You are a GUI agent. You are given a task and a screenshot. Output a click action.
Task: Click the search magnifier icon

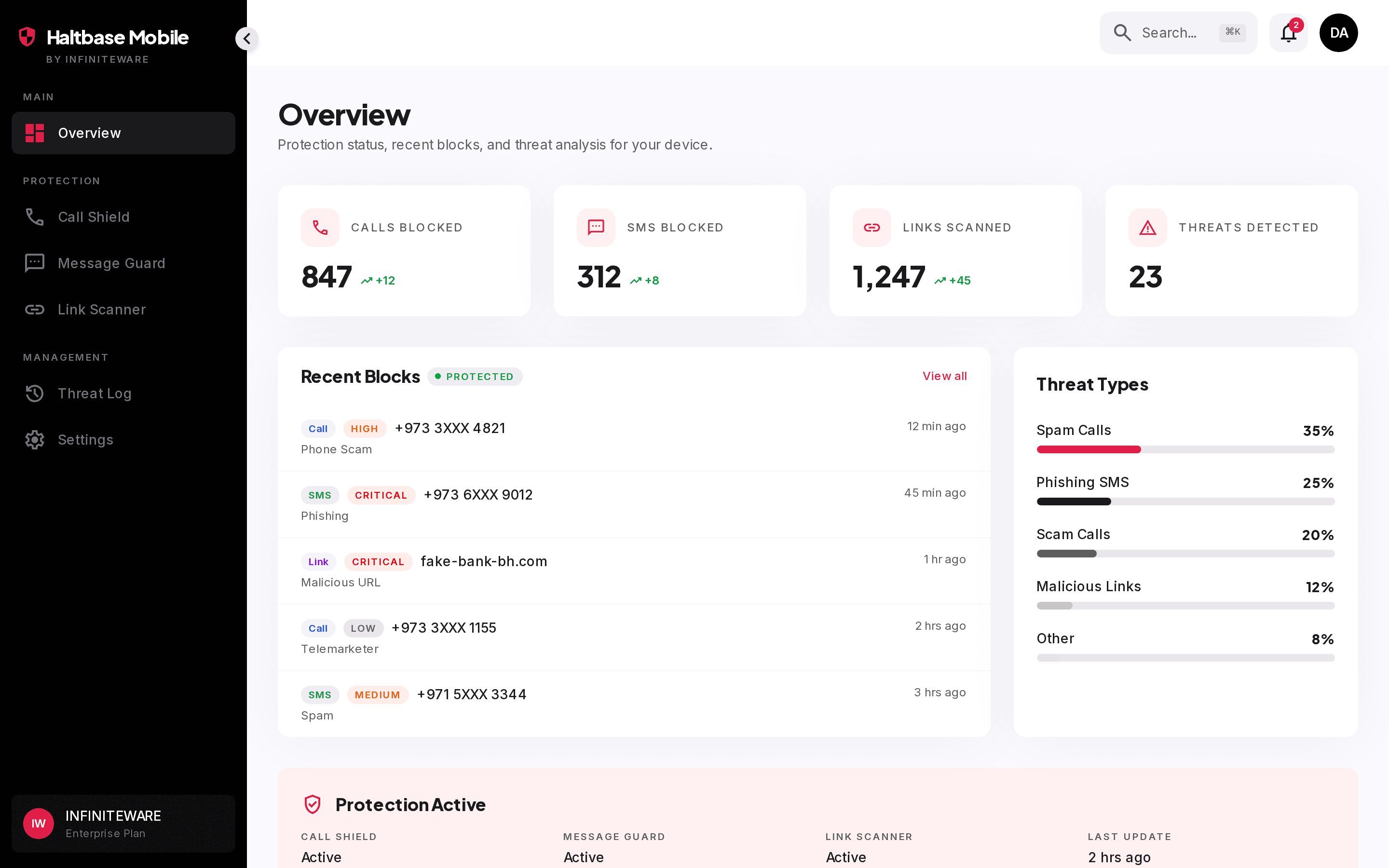click(x=1122, y=33)
